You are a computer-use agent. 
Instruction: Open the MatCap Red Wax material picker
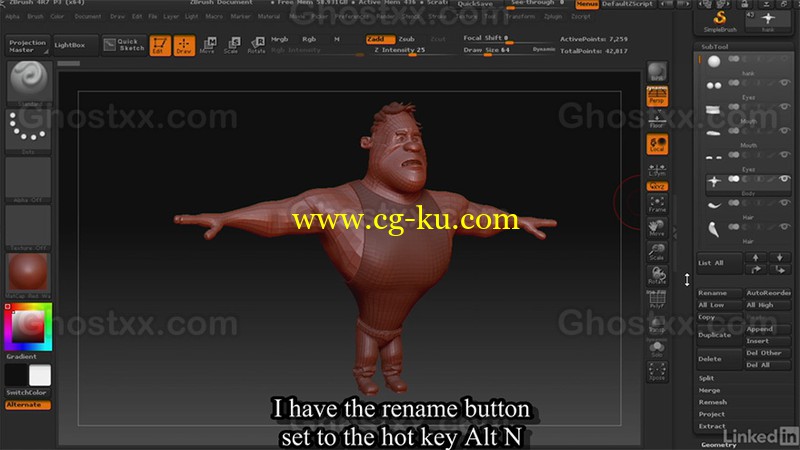tap(29, 276)
